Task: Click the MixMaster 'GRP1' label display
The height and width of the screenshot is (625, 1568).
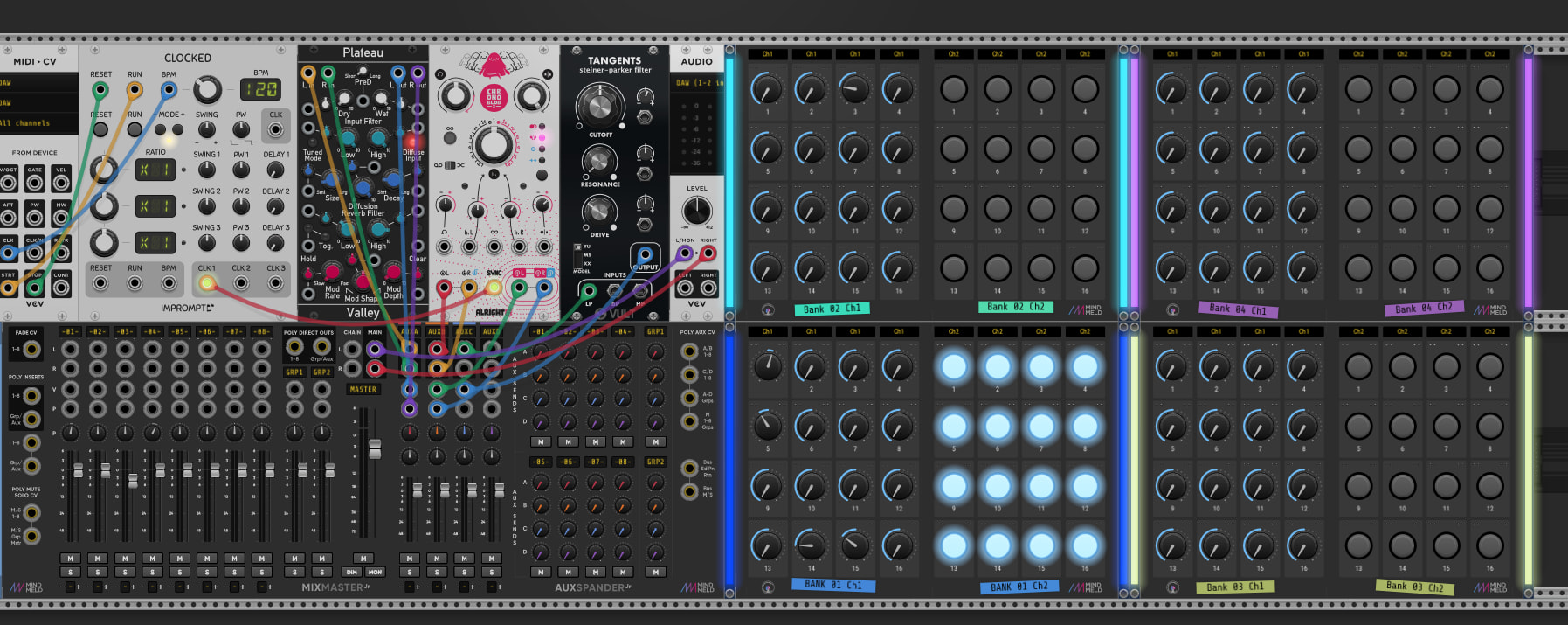Action: coord(295,372)
